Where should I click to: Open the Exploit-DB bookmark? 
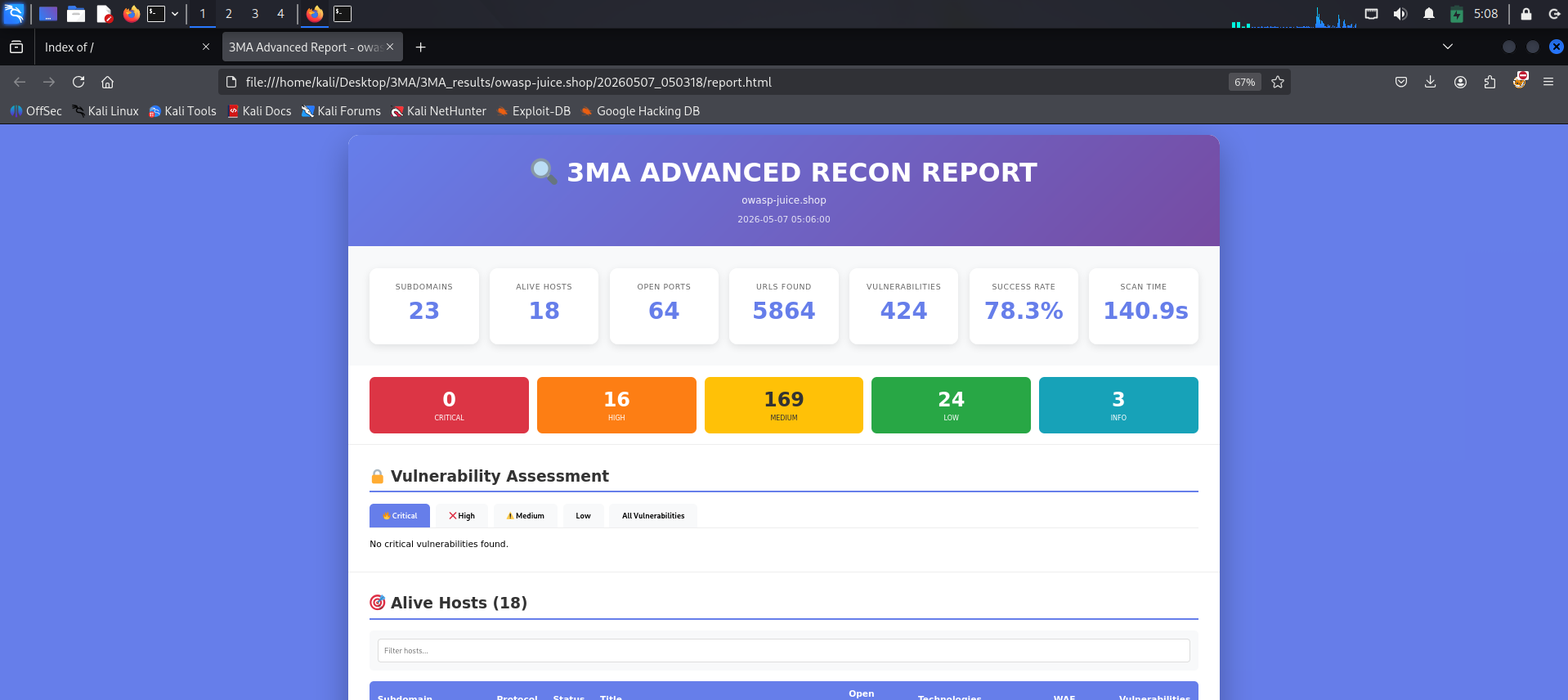click(x=533, y=111)
